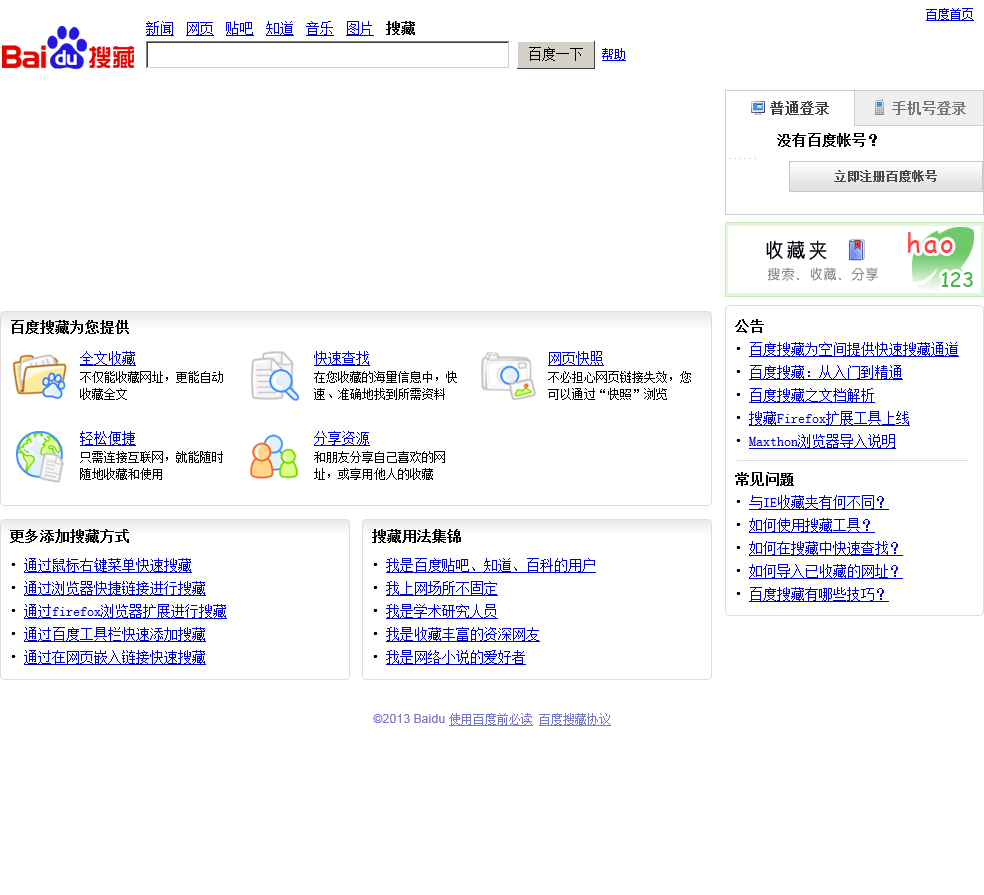Click the Baidu 搜藏 logo

[x=68, y=48]
